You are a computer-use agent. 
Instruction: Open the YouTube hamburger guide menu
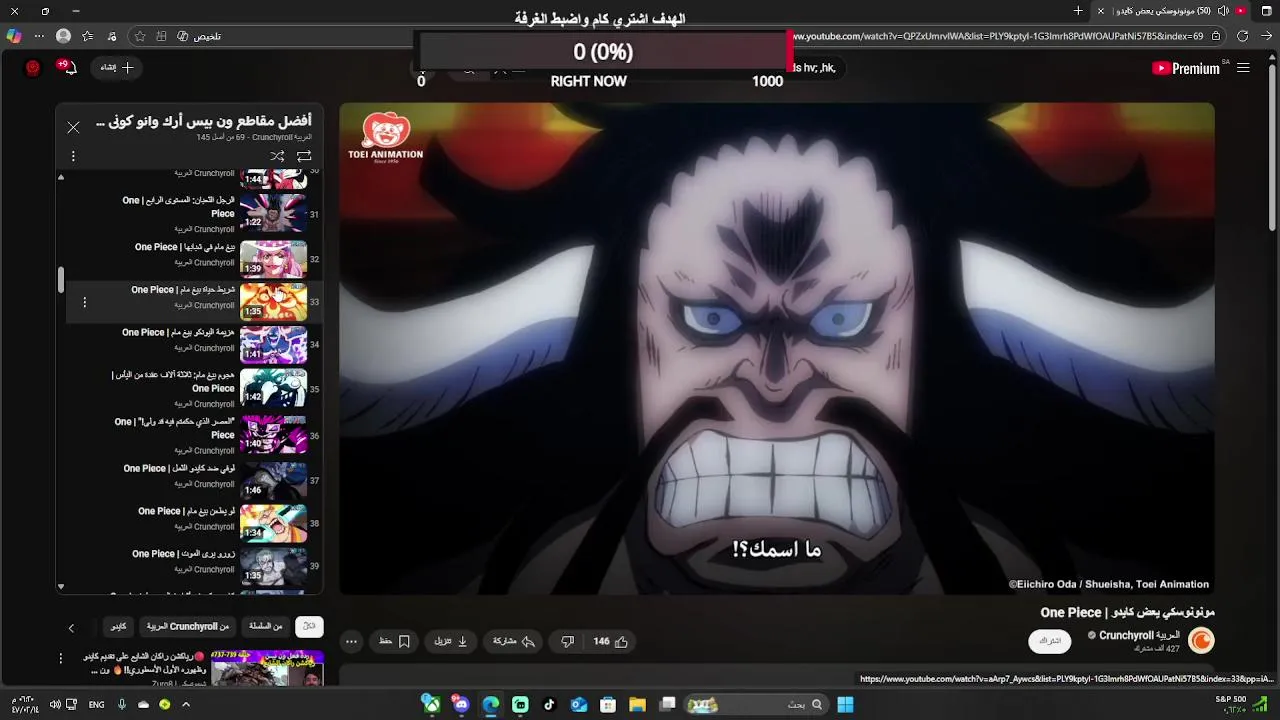tap(1243, 68)
